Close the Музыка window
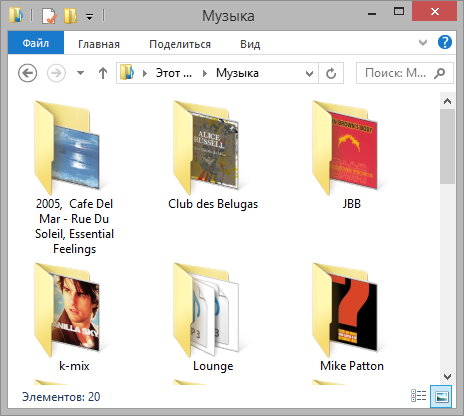This screenshot has height=416, width=464. [x=435, y=12]
